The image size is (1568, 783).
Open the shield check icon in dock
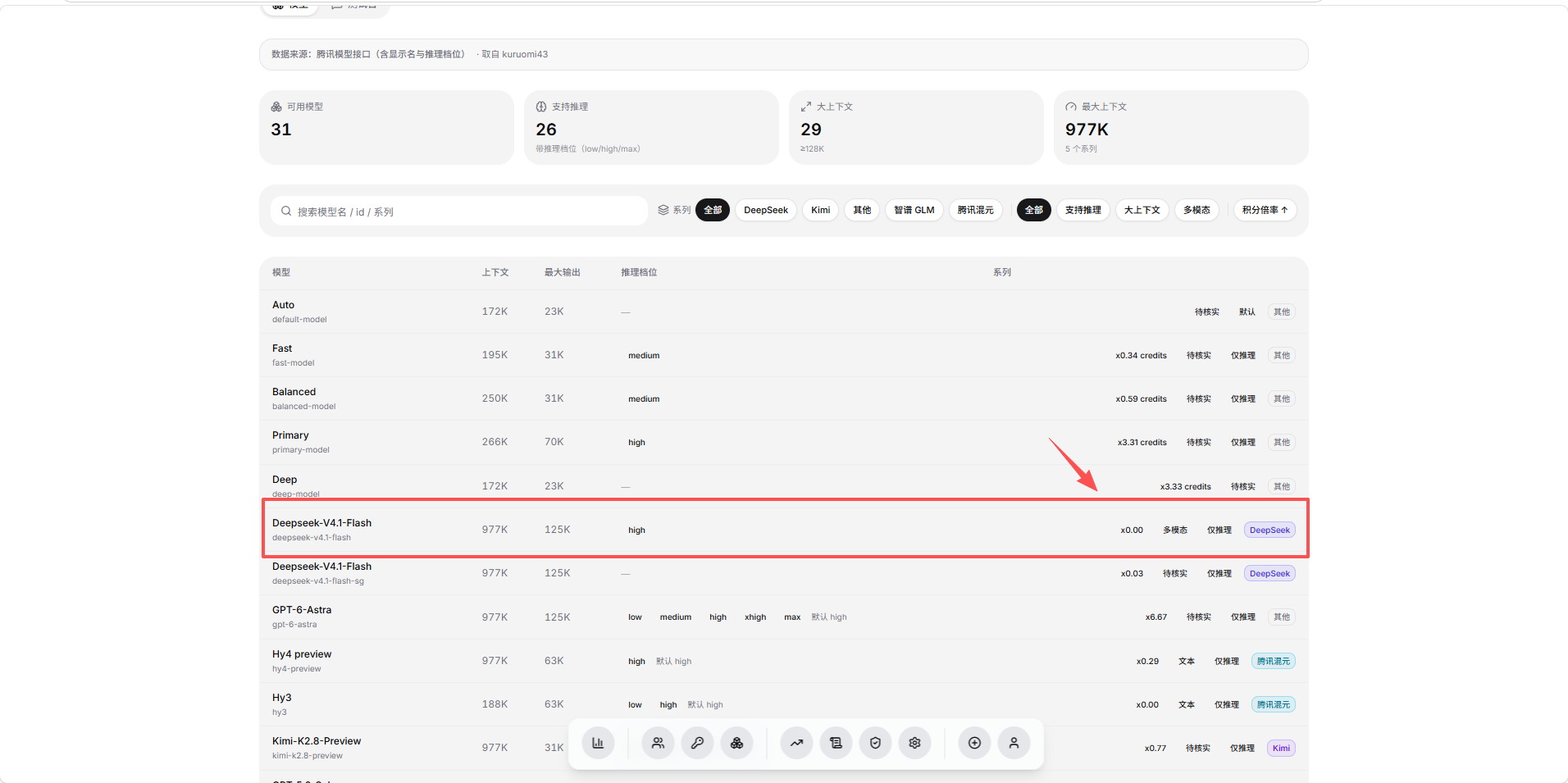tap(875, 743)
